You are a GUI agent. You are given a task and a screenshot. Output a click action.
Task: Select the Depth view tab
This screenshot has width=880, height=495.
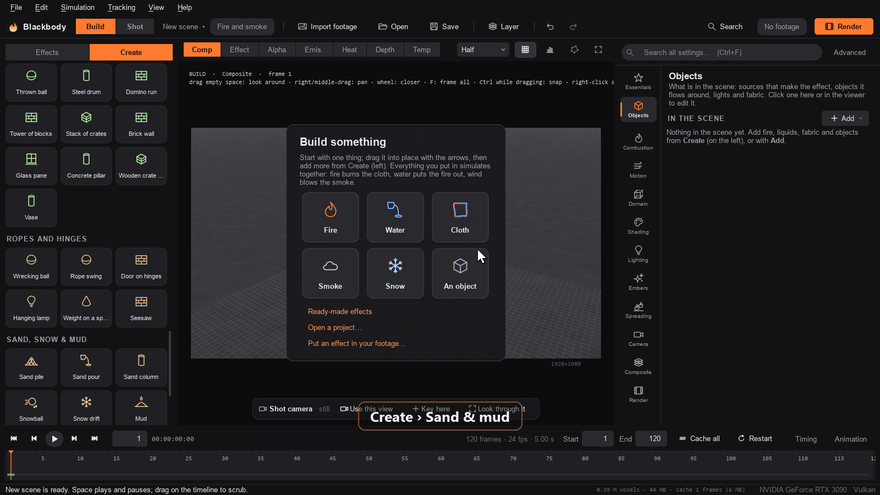tap(384, 49)
